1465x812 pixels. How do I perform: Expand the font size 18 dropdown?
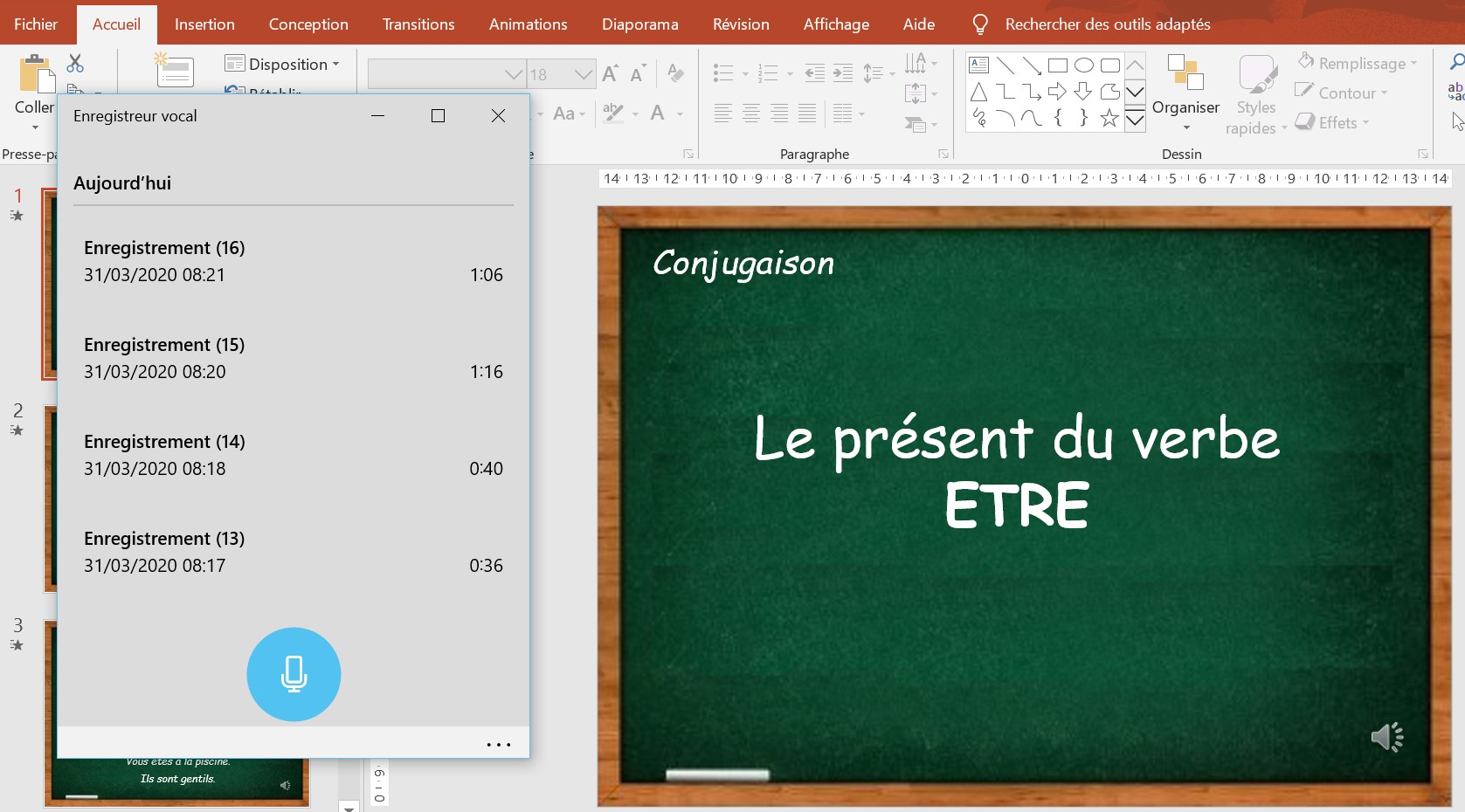[x=584, y=75]
